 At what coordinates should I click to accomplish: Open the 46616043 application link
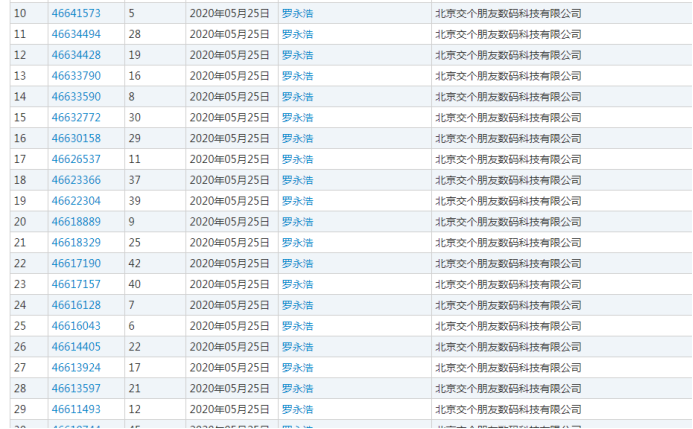(76, 326)
